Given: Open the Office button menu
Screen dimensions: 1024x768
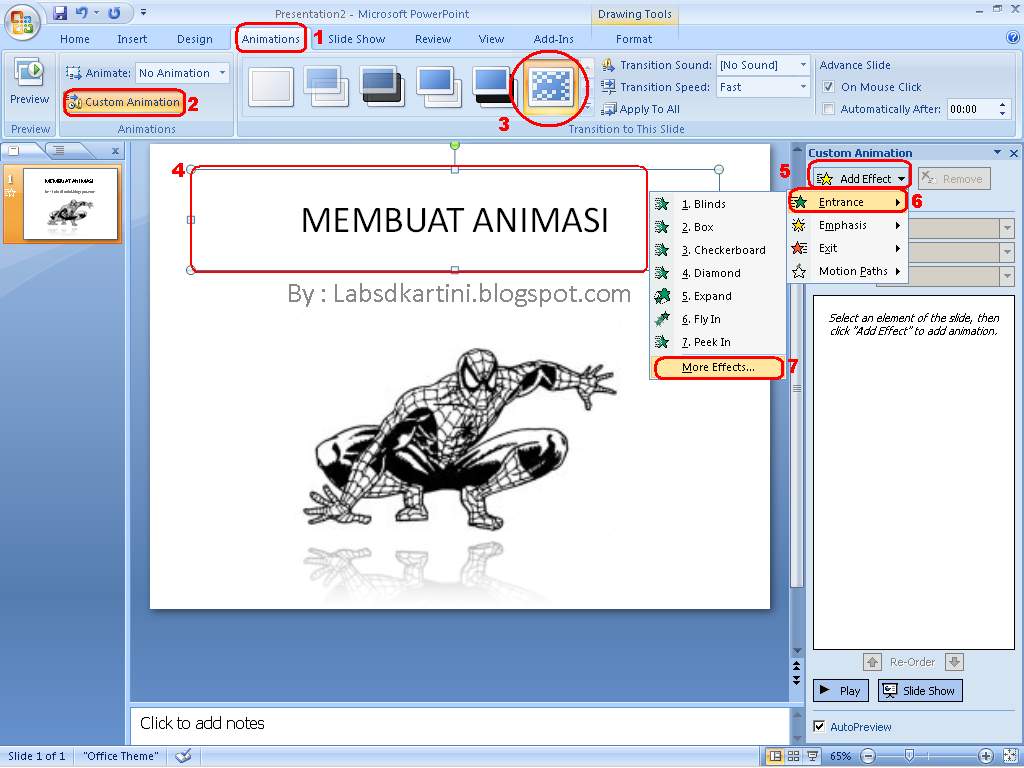Looking at the screenshot, I should point(22,23).
